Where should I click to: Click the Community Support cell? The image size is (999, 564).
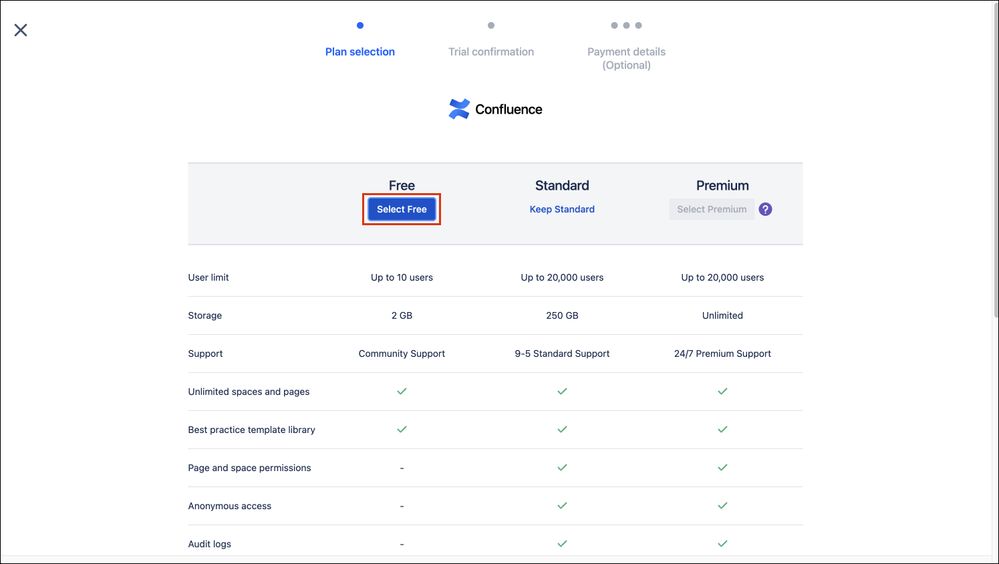[401, 354]
